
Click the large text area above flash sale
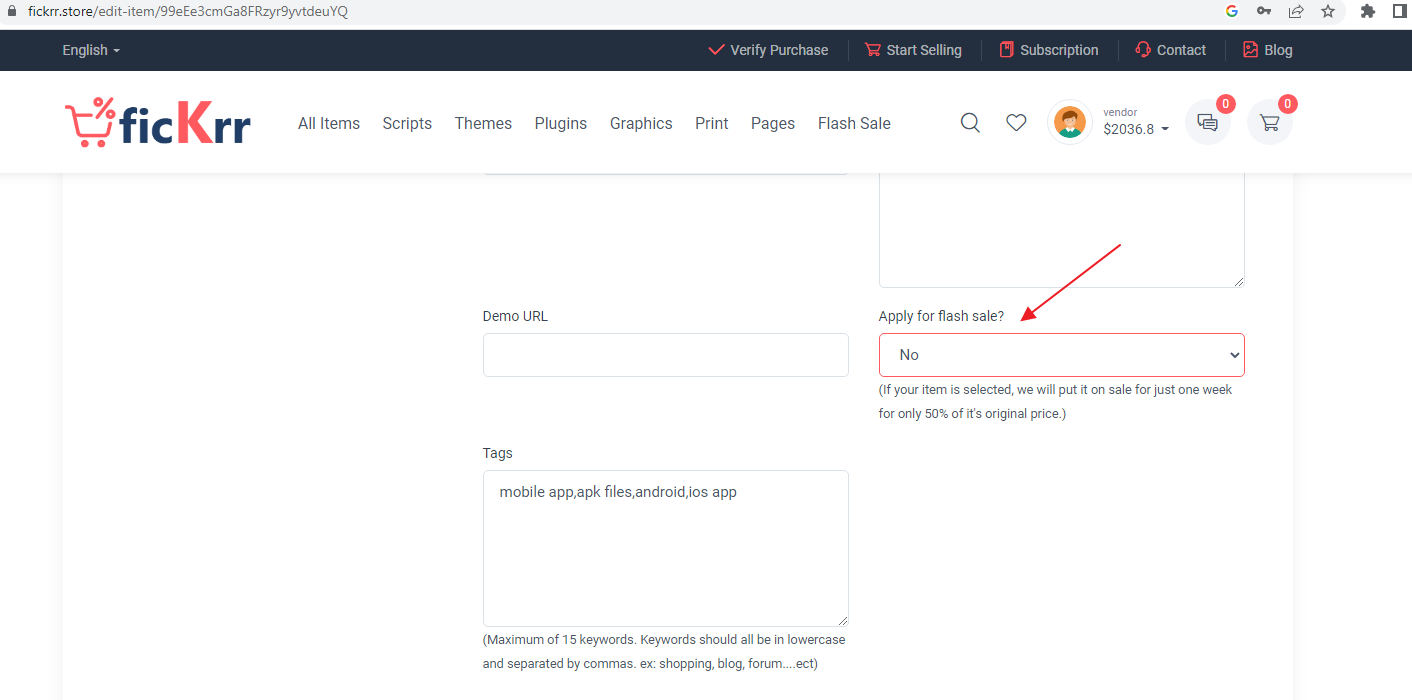[x=1062, y=230]
